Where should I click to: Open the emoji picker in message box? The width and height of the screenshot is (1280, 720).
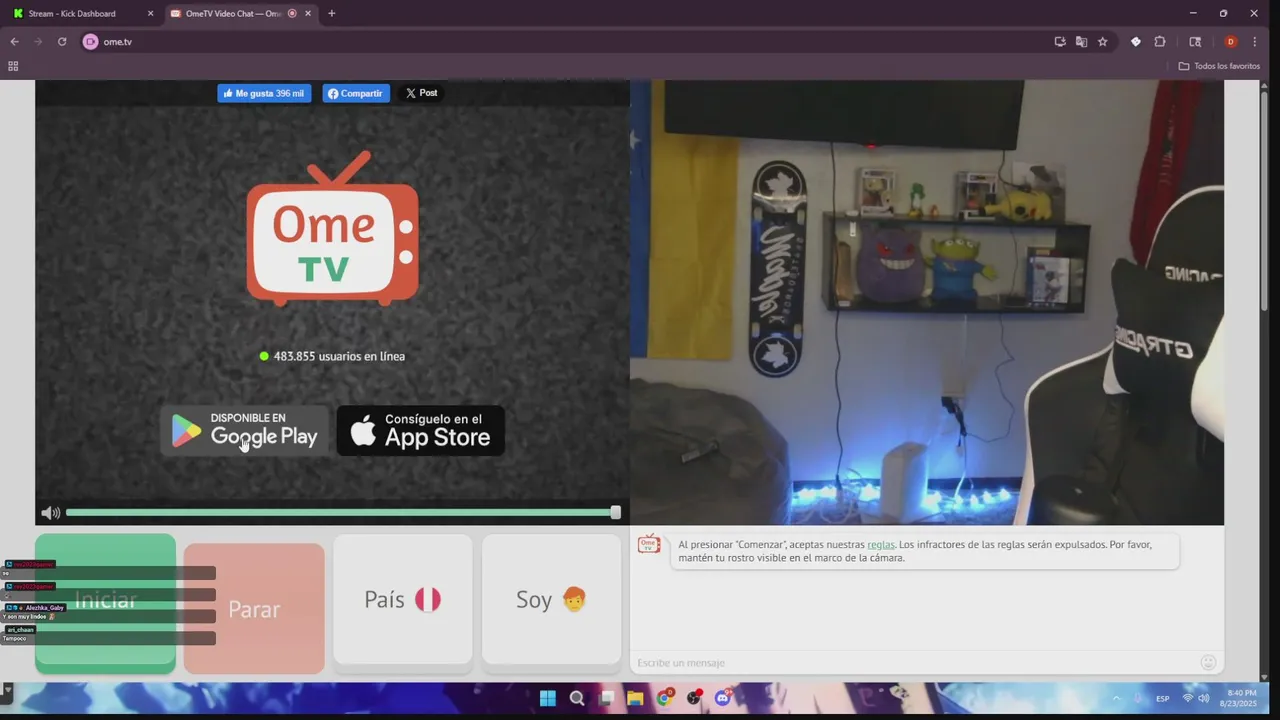[1208, 662]
